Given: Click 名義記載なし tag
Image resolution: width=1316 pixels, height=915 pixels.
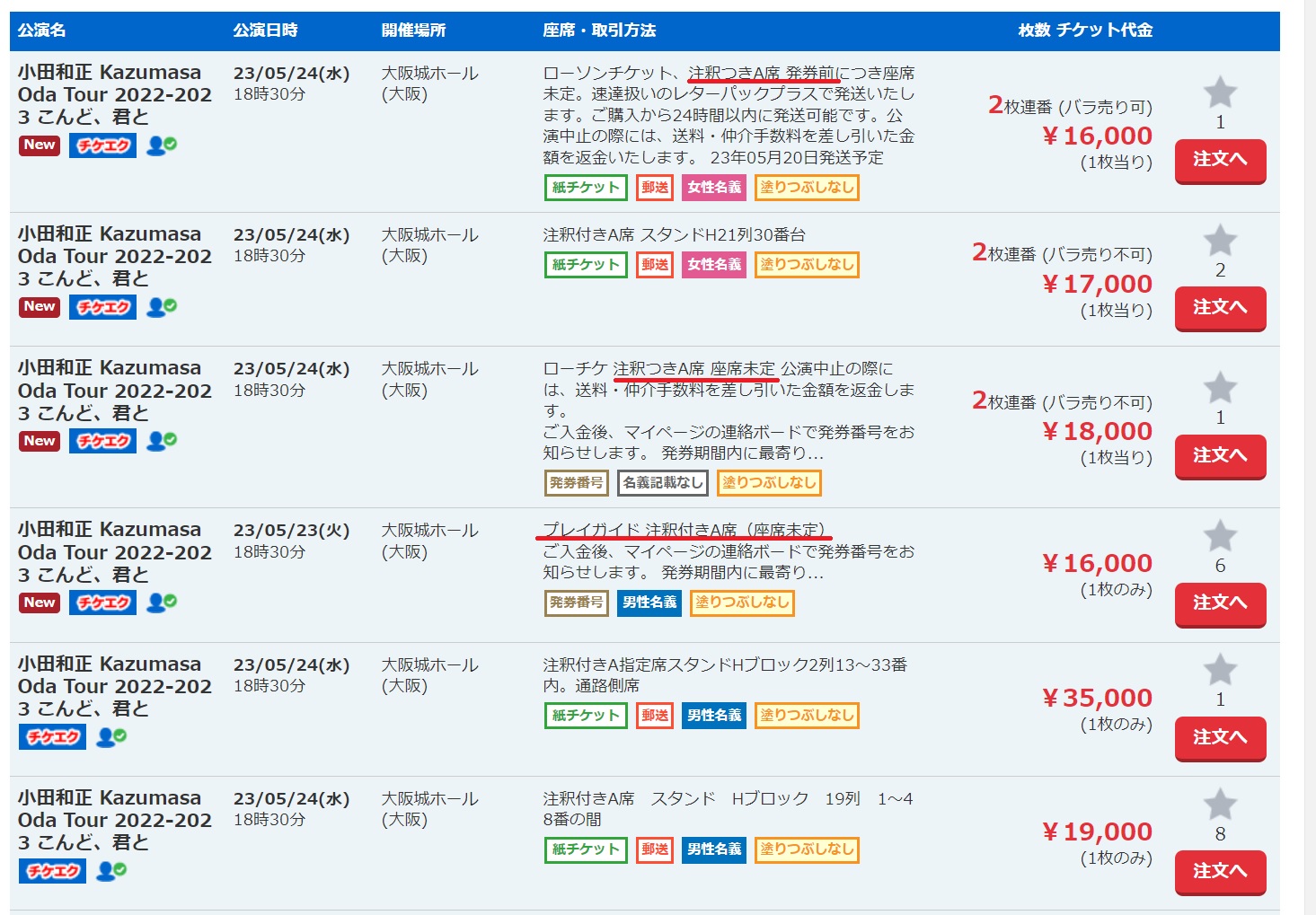Looking at the screenshot, I should click(x=663, y=483).
